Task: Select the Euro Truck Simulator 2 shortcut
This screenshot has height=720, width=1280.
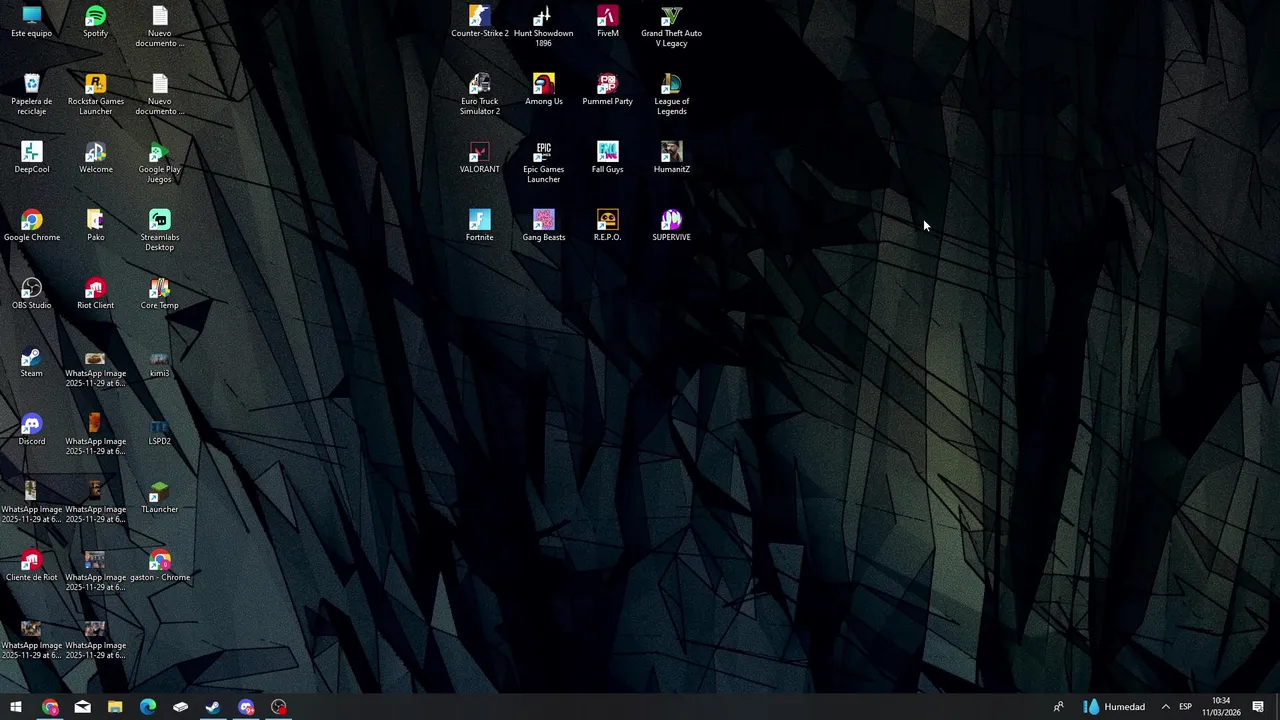Action: coord(480,95)
